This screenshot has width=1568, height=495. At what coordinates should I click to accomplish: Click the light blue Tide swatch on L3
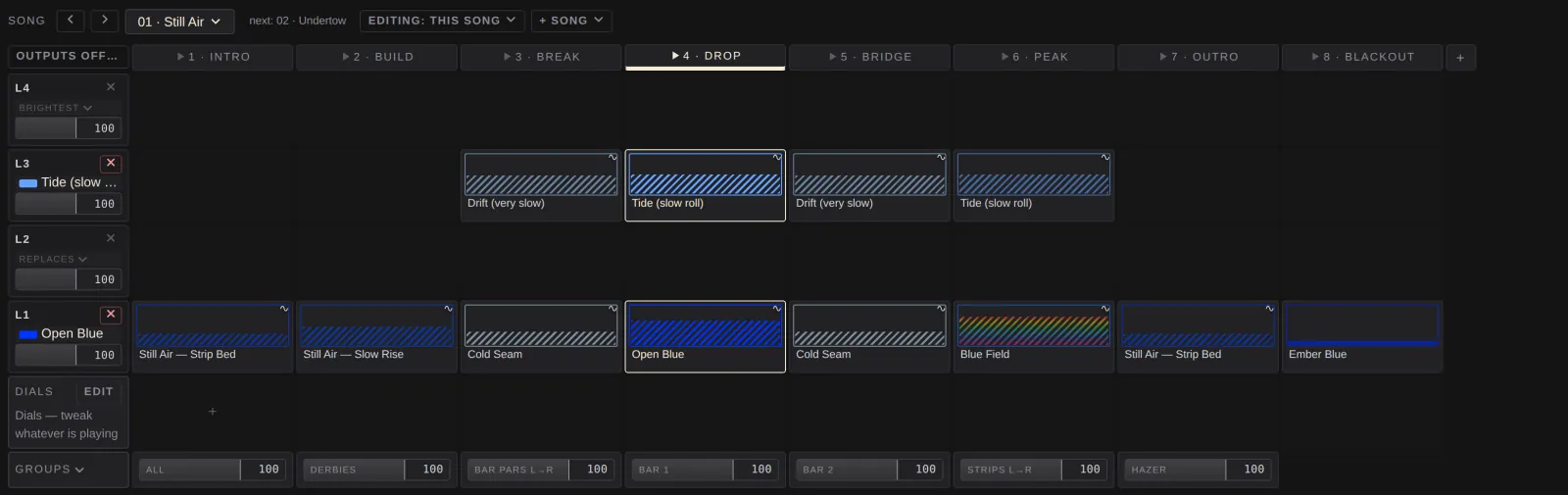tap(28, 183)
